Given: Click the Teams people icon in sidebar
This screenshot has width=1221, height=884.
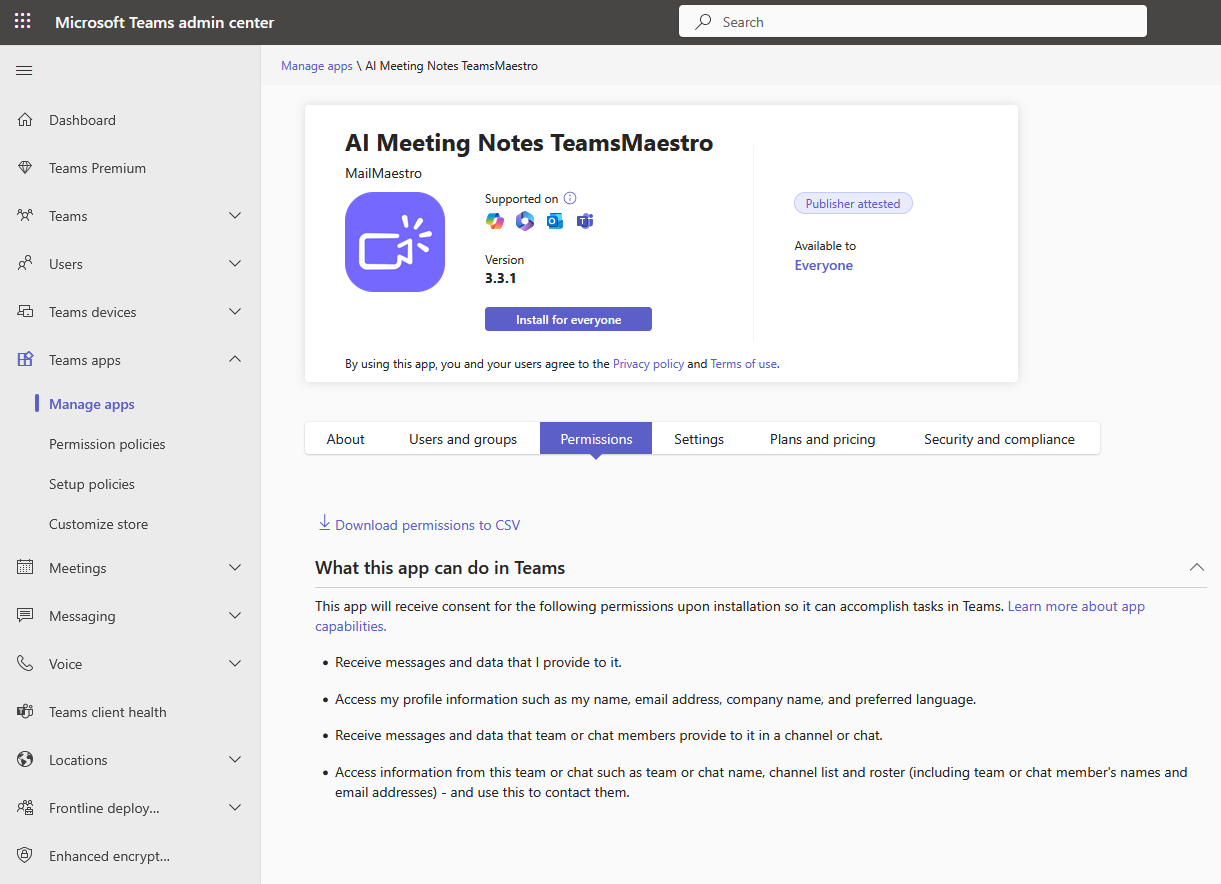Looking at the screenshot, I should (x=26, y=216).
